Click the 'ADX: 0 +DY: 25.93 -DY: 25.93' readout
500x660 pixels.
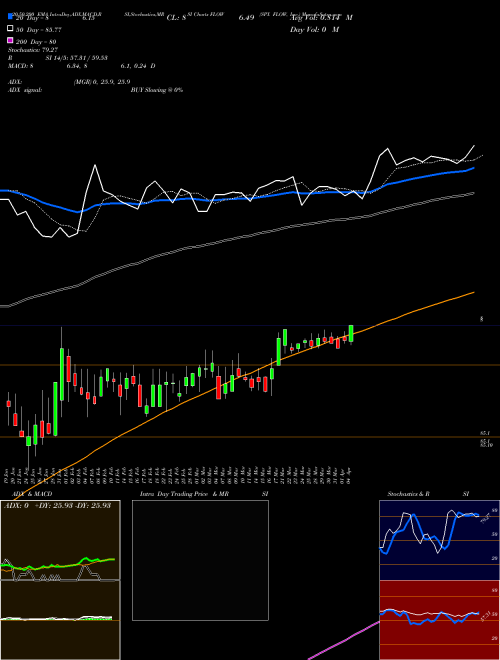coord(57,505)
